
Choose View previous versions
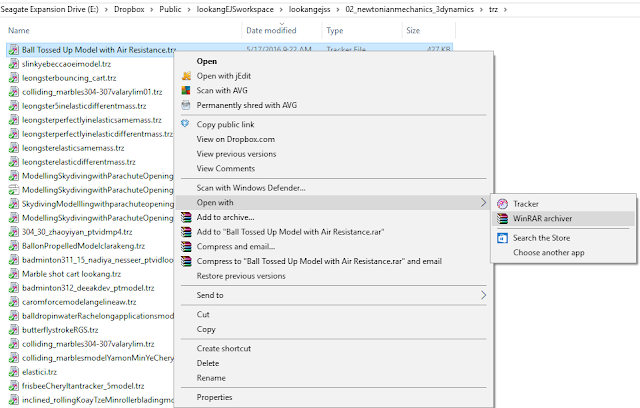coord(236,154)
